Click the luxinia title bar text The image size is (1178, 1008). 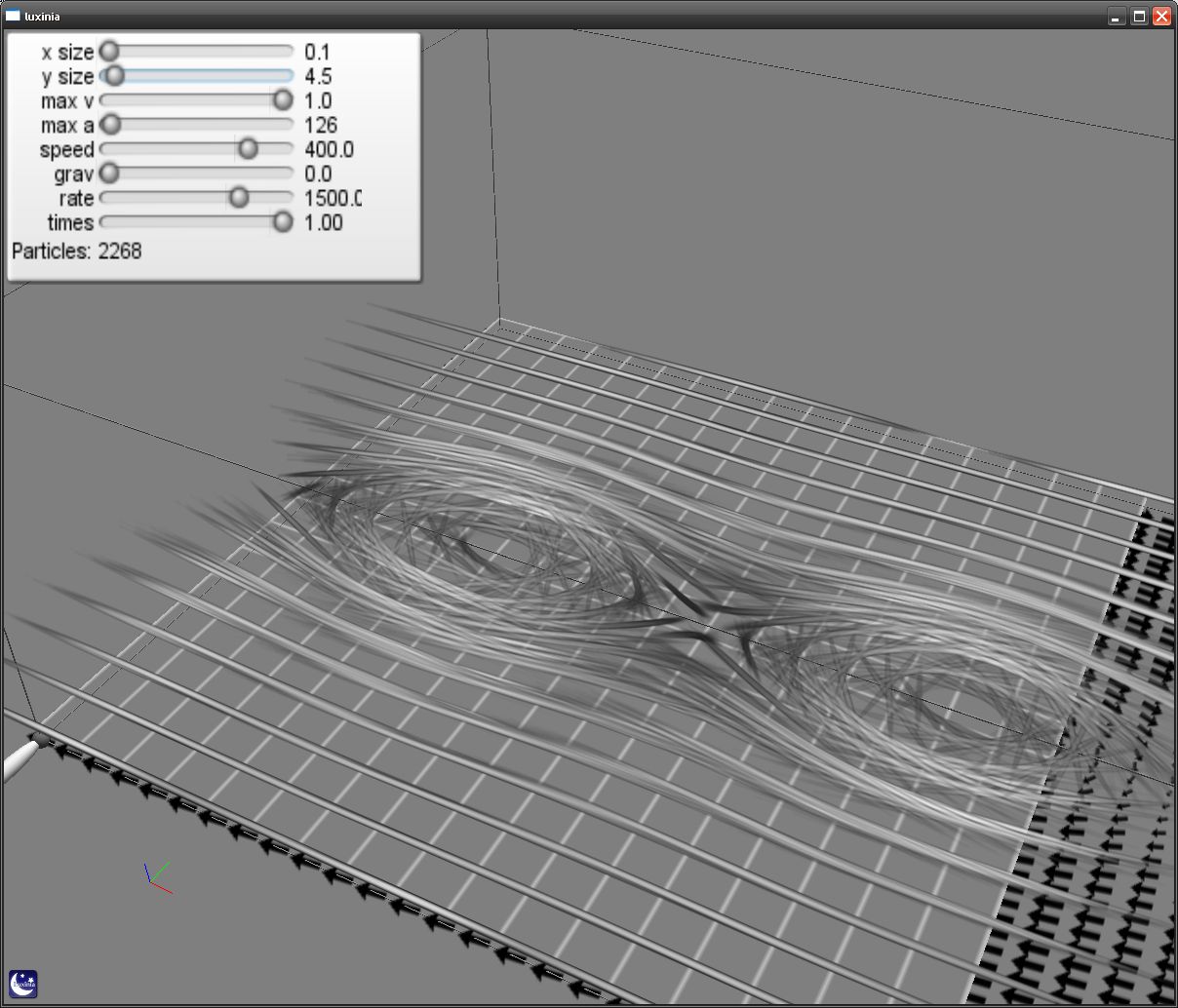pyautogui.click(x=42, y=17)
